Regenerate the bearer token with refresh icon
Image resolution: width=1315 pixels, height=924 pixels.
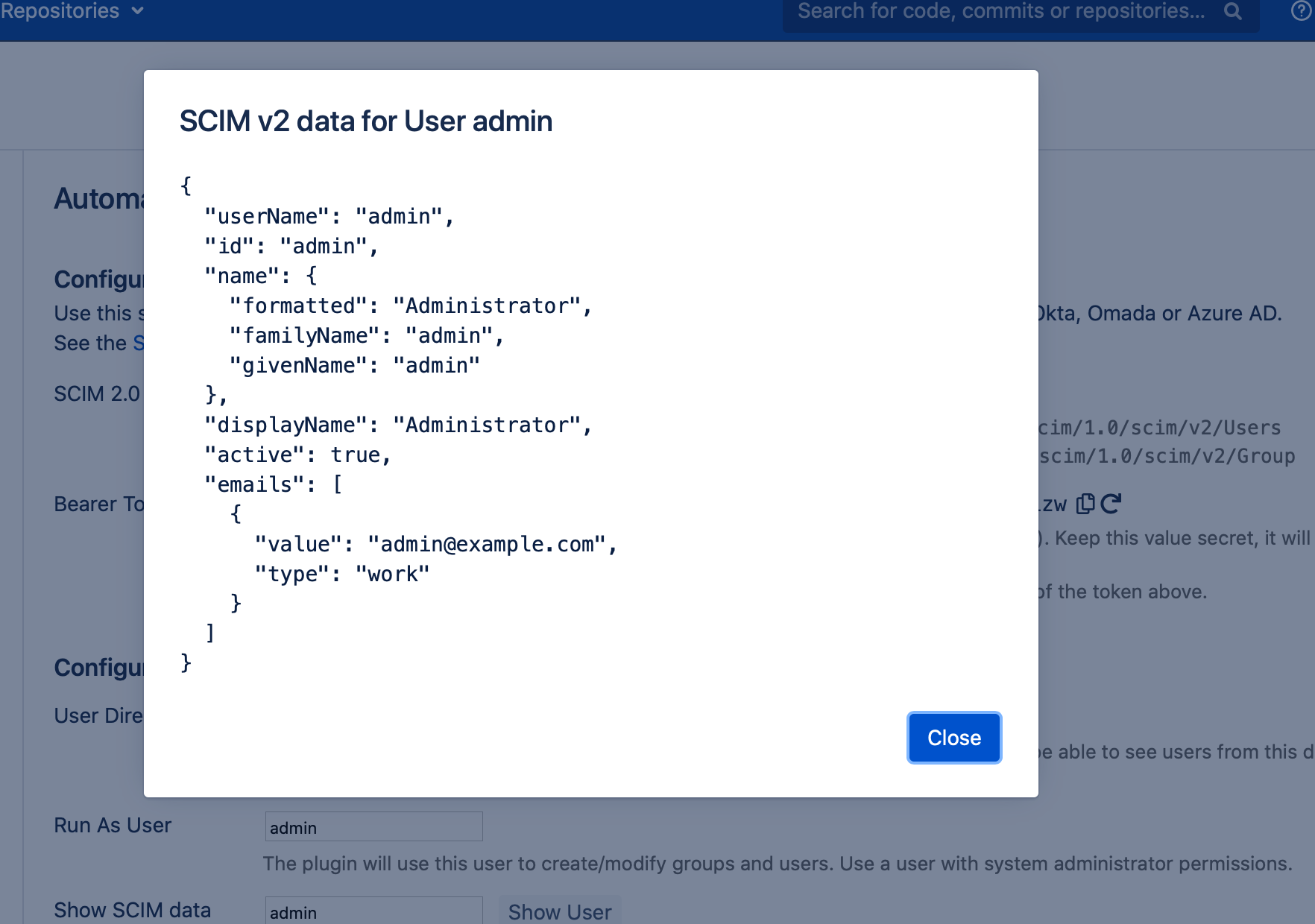[x=1111, y=504]
